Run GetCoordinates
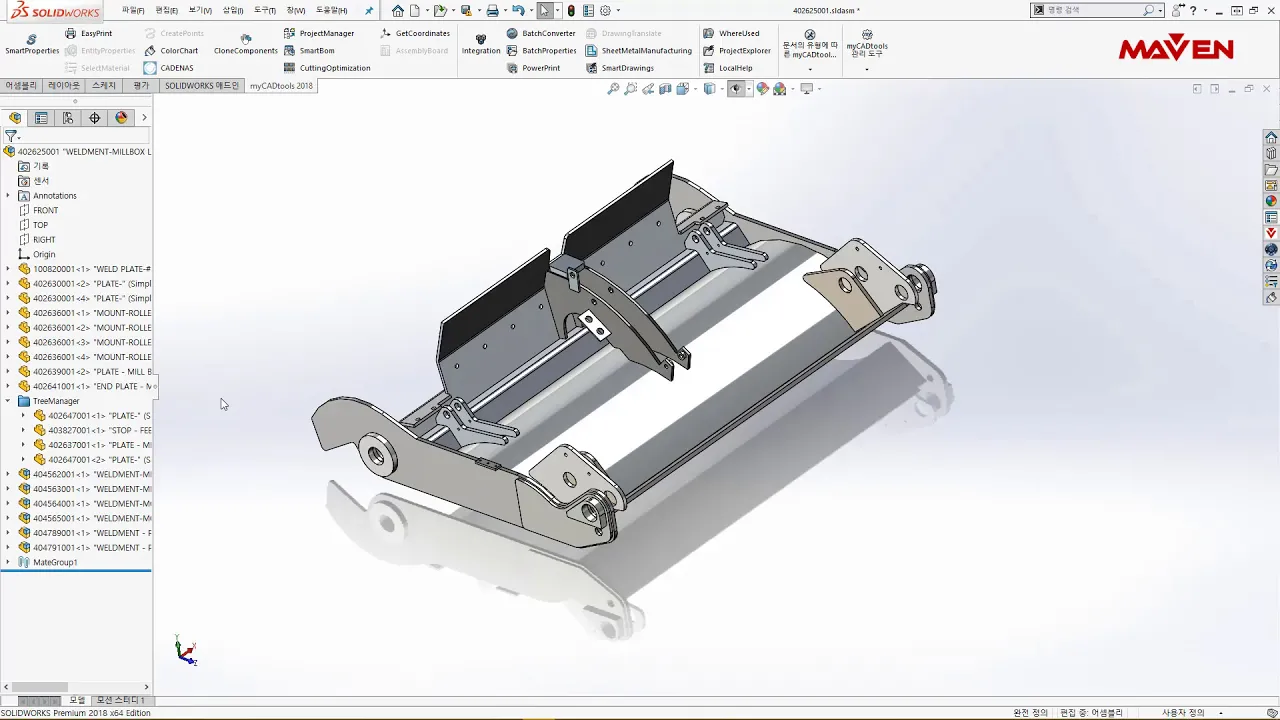This screenshot has width=1280, height=720. tap(415, 33)
